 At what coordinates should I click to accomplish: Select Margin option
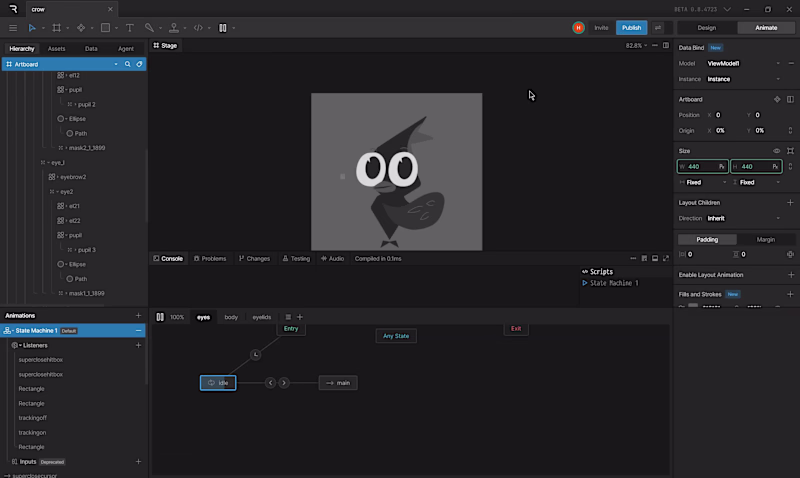pyautogui.click(x=766, y=239)
